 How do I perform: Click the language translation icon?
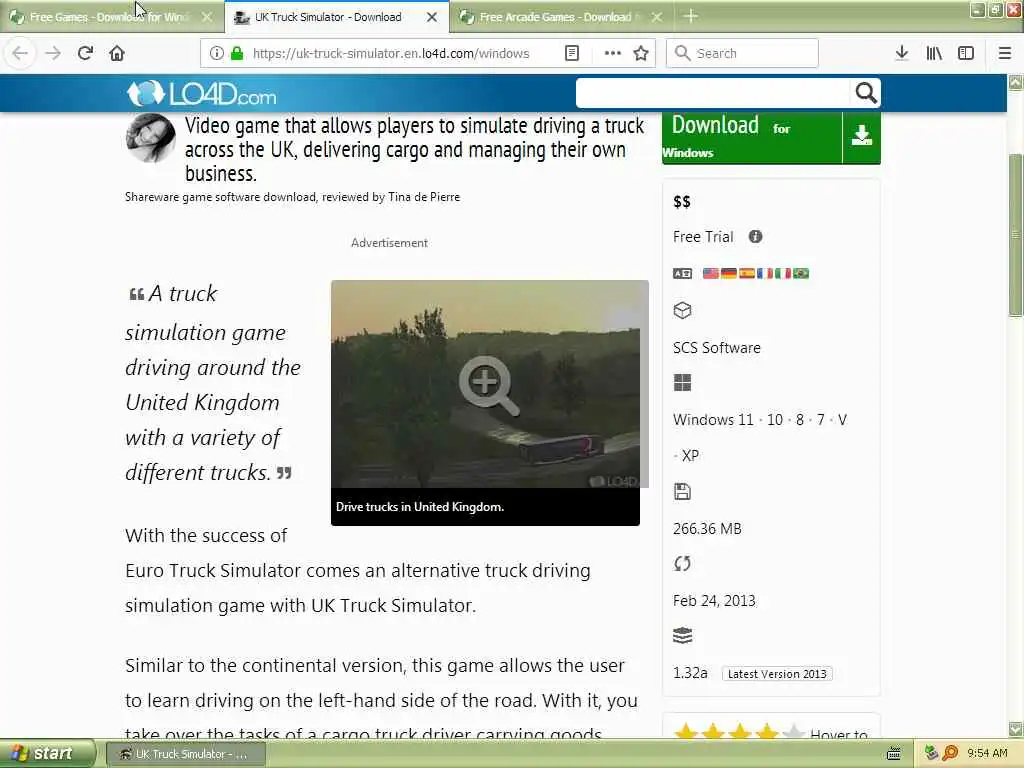[x=682, y=274]
